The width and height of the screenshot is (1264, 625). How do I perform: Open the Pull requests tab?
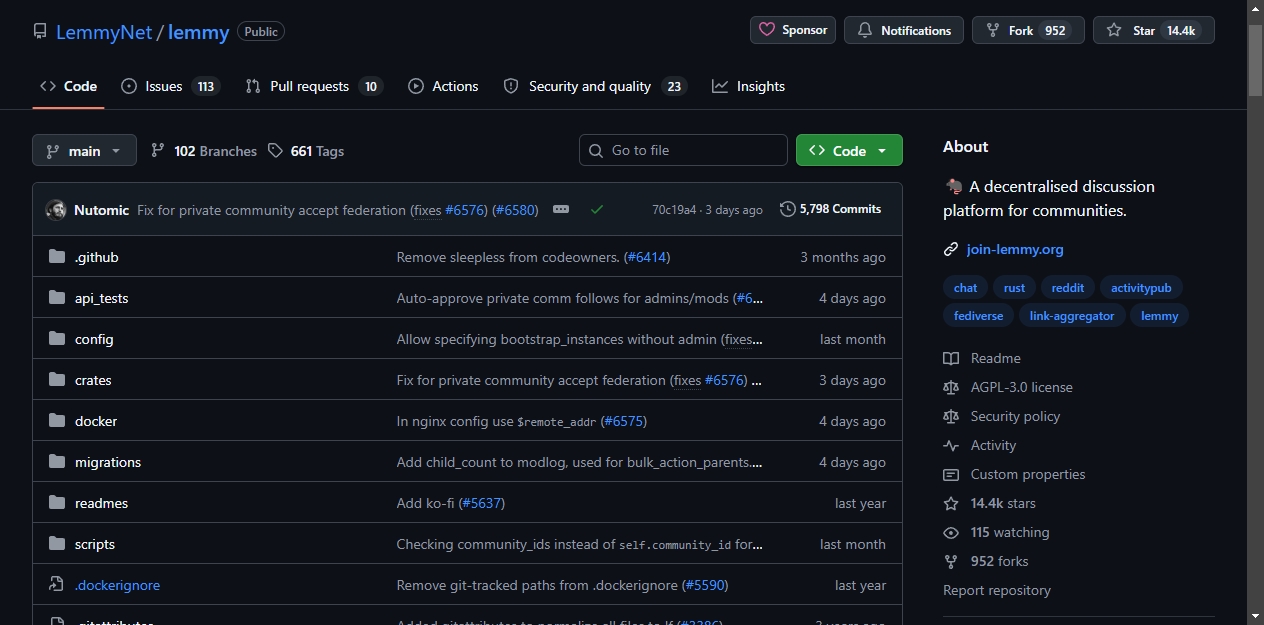pos(314,86)
